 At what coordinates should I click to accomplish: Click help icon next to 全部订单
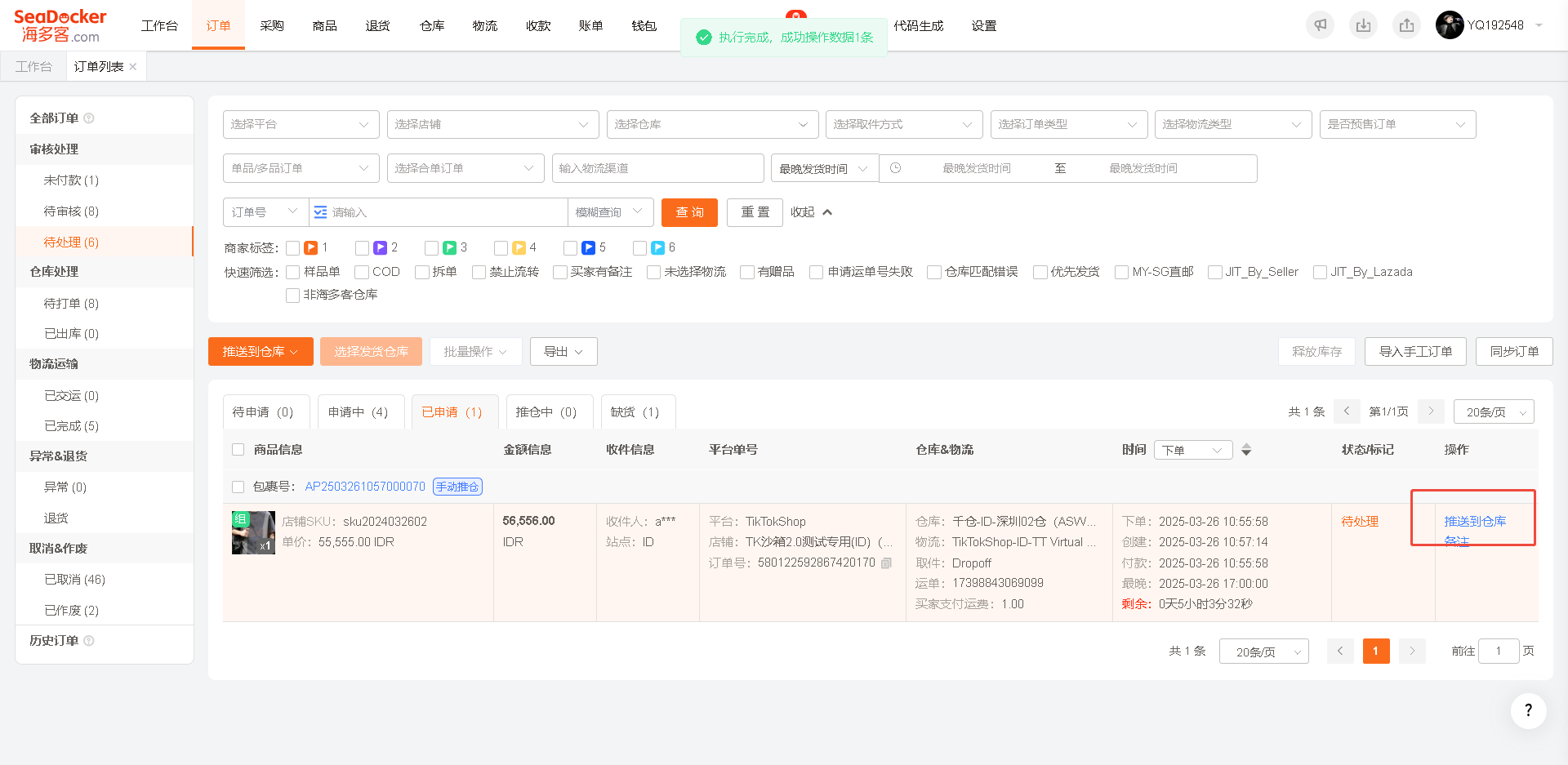point(89,118)
